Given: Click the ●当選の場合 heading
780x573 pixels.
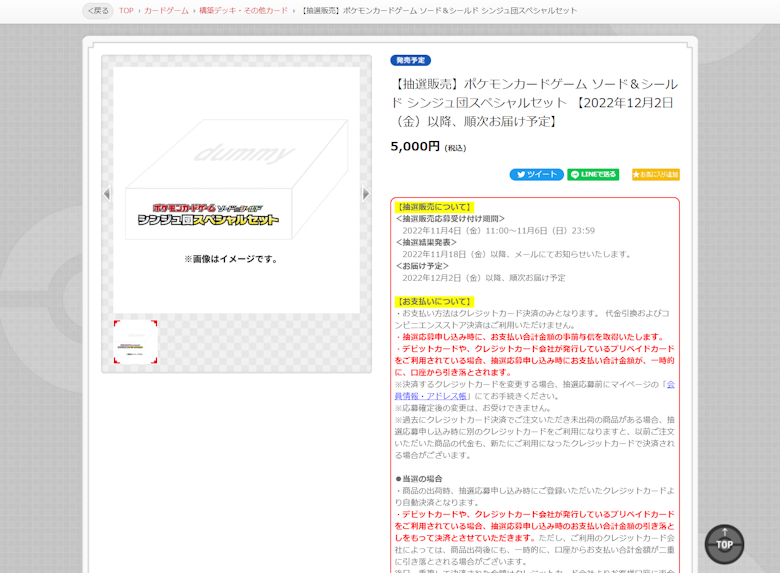Looking at the screenshot, I should coord(418,479).
